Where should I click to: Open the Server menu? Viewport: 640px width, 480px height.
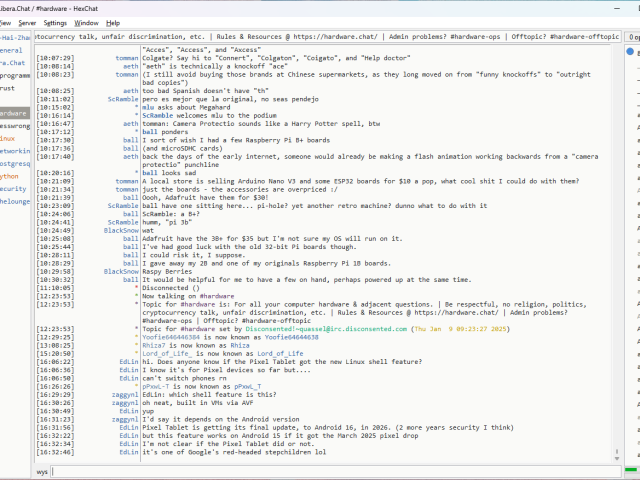pyautogui.click(x=27, y=22)
